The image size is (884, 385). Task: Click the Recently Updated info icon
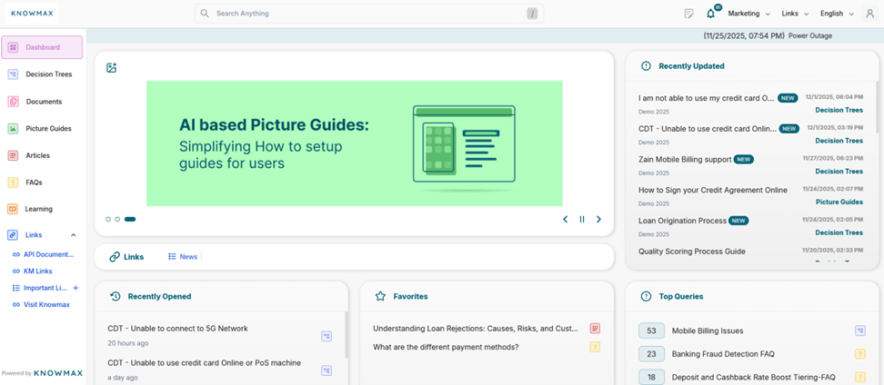(646, 66)
